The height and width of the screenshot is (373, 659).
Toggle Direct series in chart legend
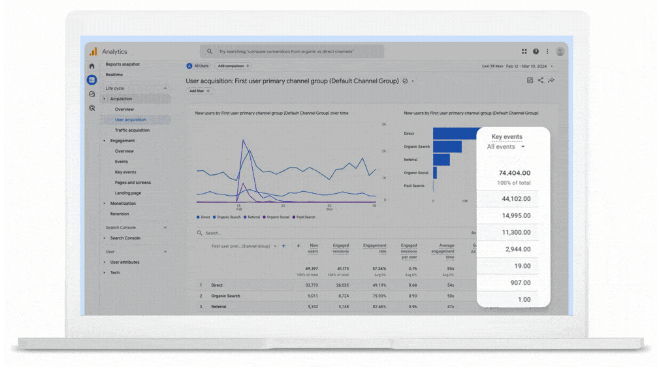pyautogui.click(x=203, y=217)
